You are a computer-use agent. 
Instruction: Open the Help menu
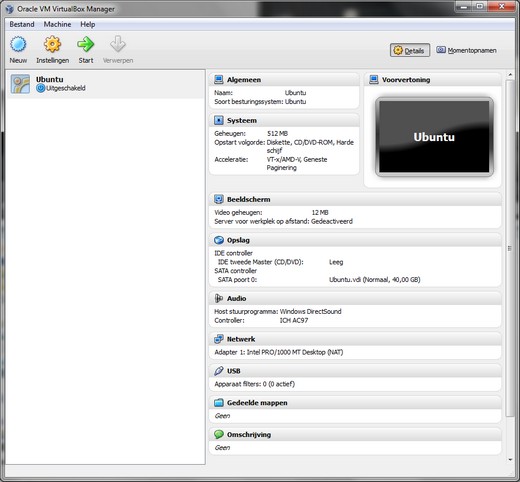click(x=88, y=24)
